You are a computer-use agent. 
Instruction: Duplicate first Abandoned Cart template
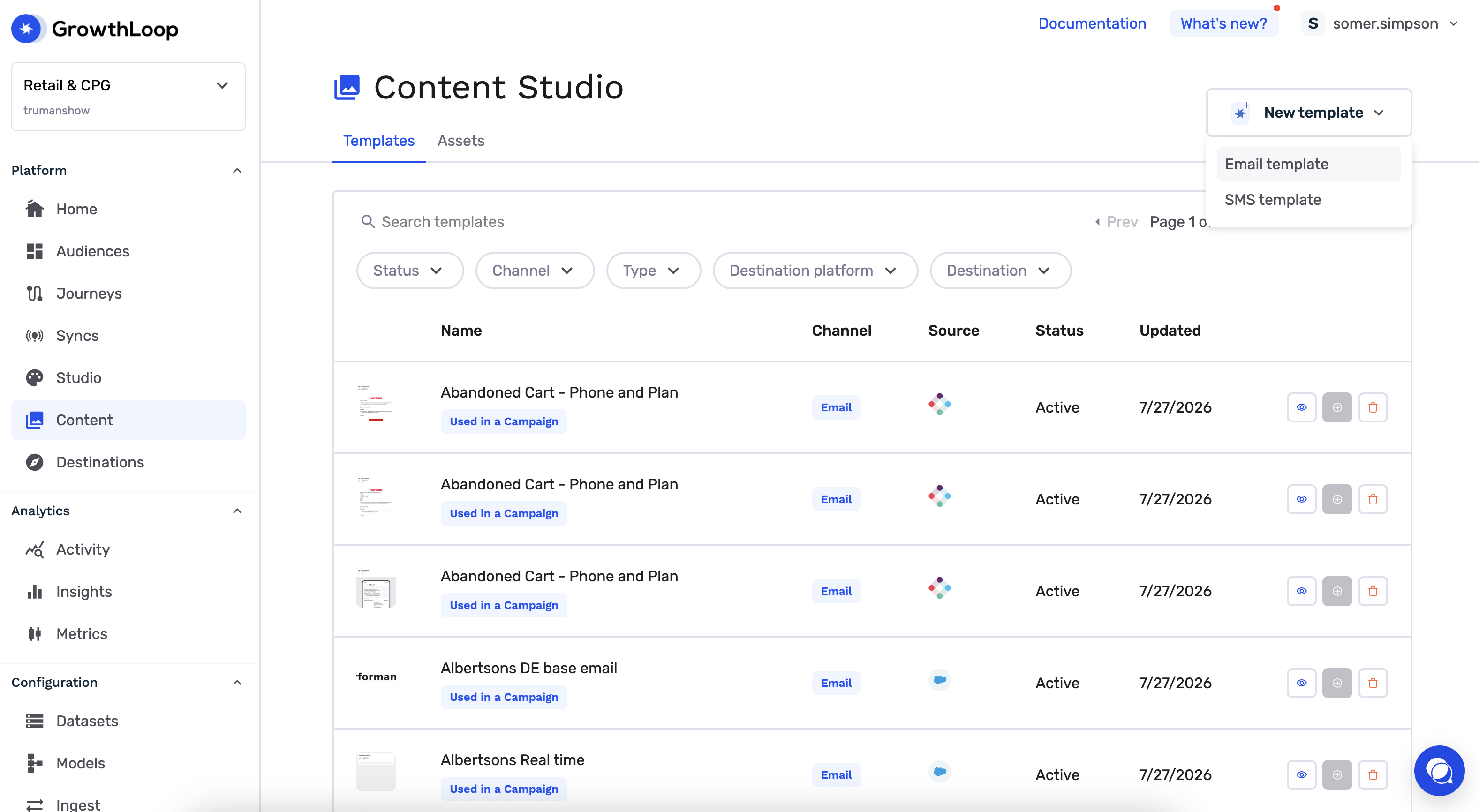(1337, 407)
